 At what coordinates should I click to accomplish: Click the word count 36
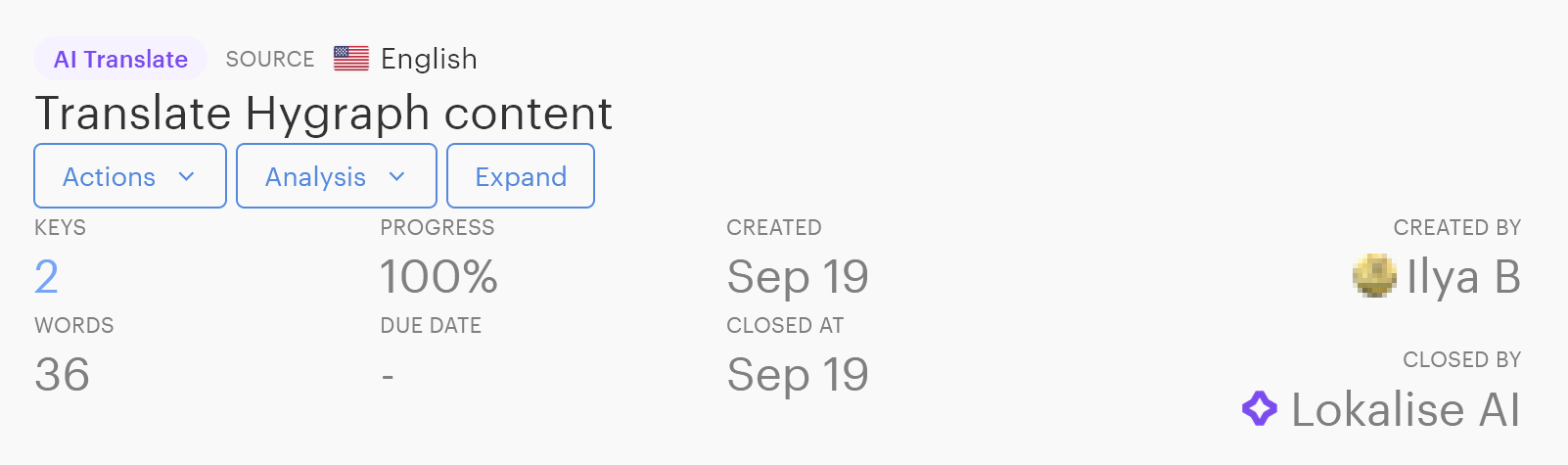pos(62,375)
